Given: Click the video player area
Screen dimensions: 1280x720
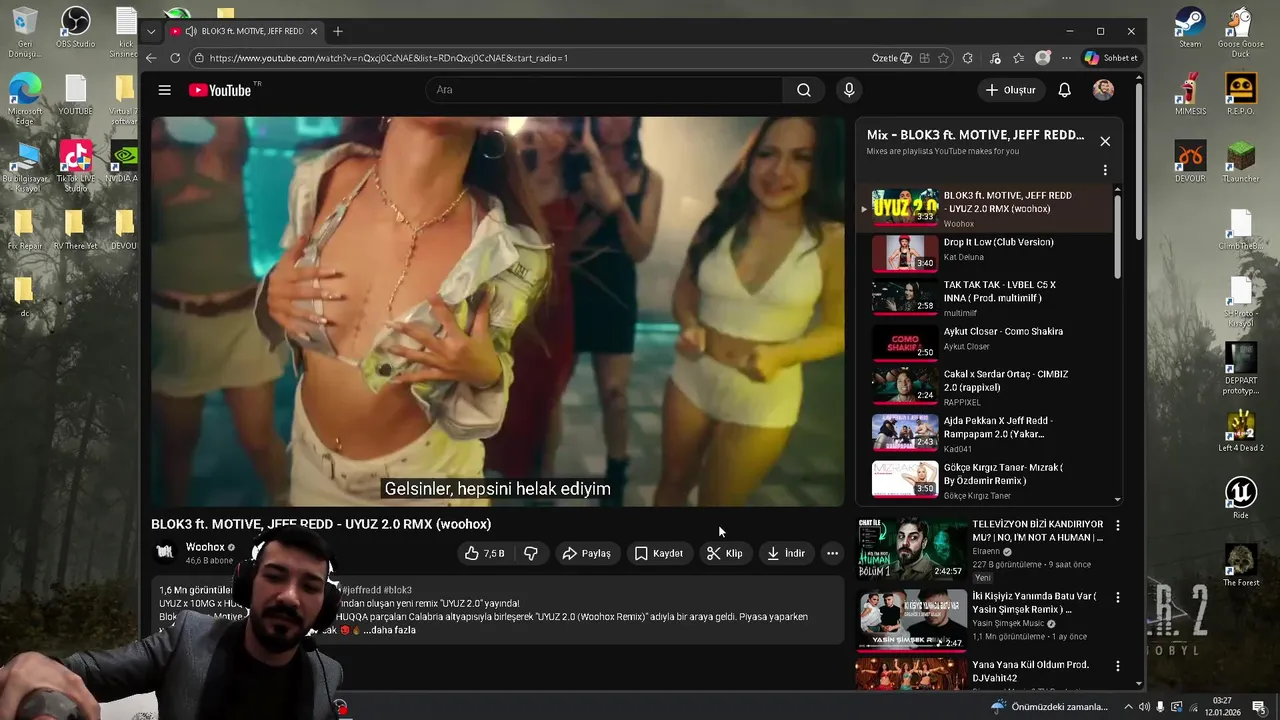Looking at the screenshot, I should [498, 311].
